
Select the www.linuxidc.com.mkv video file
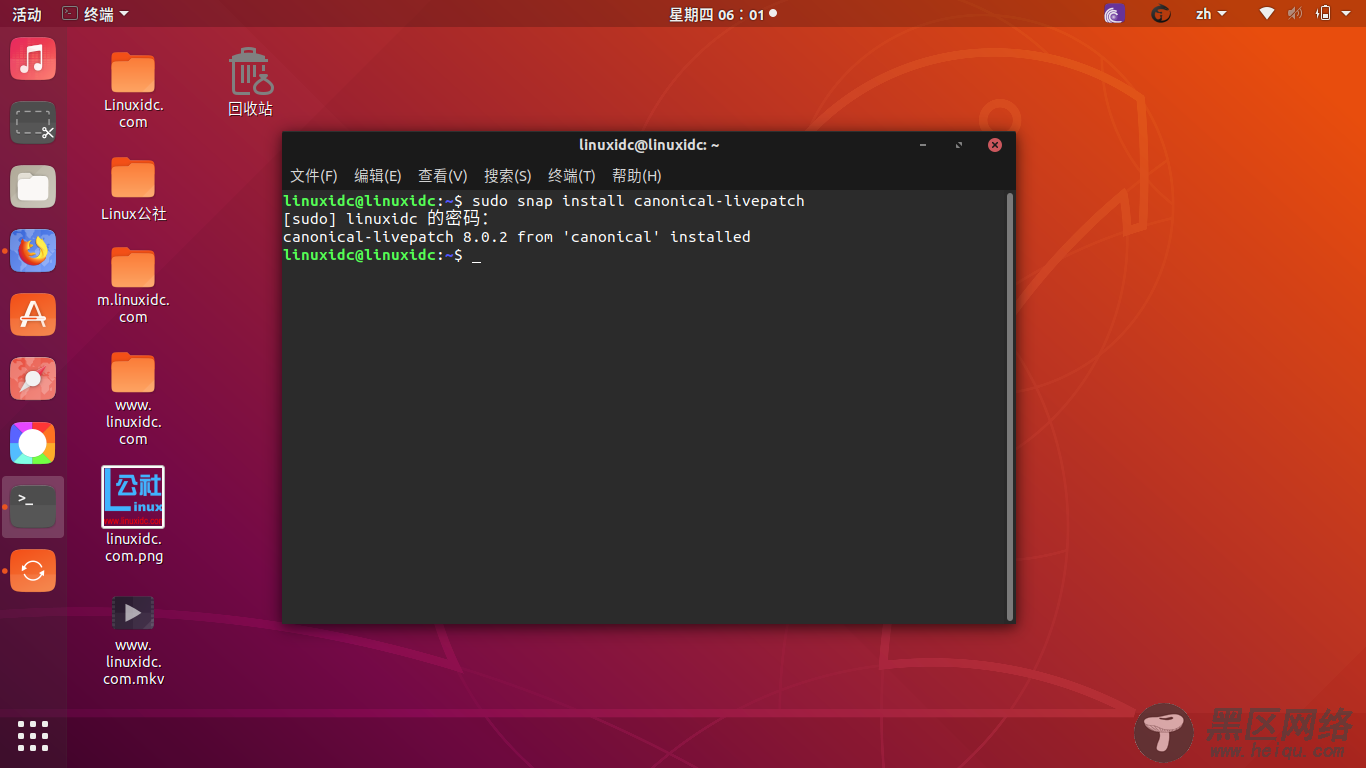tap(133, 640)
